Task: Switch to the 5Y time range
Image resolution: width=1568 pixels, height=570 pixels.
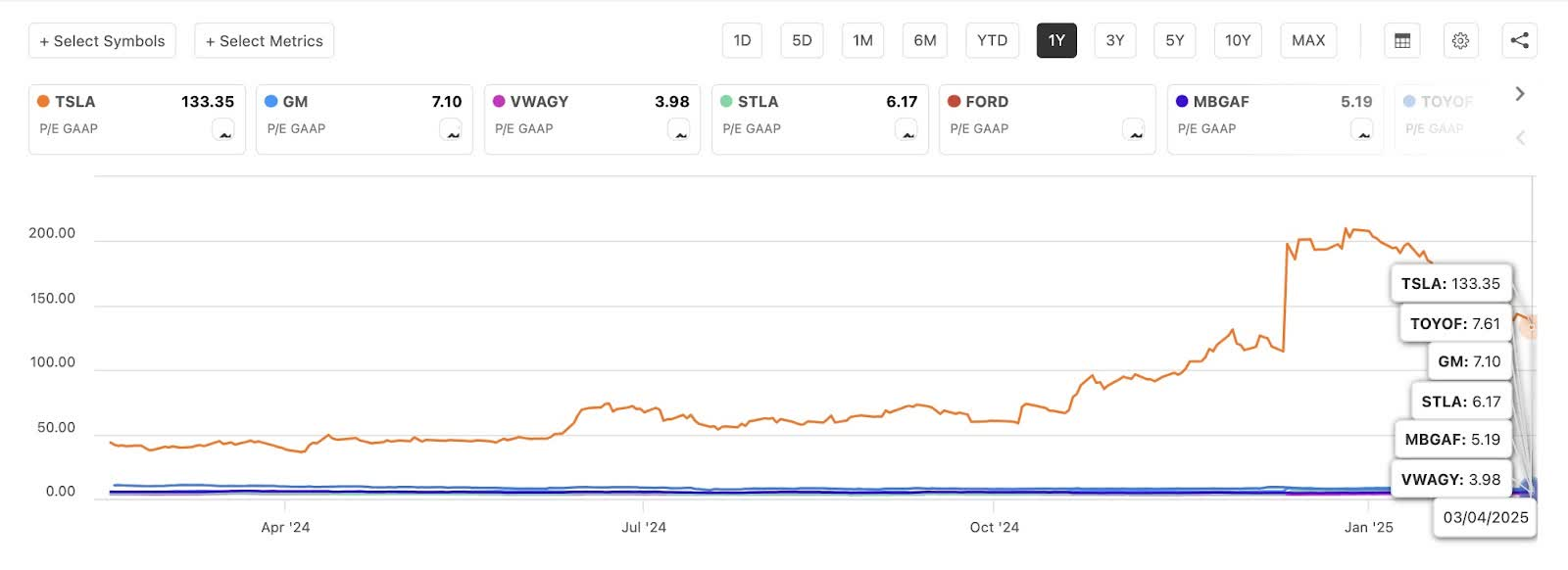Action: pos(1175,40)
